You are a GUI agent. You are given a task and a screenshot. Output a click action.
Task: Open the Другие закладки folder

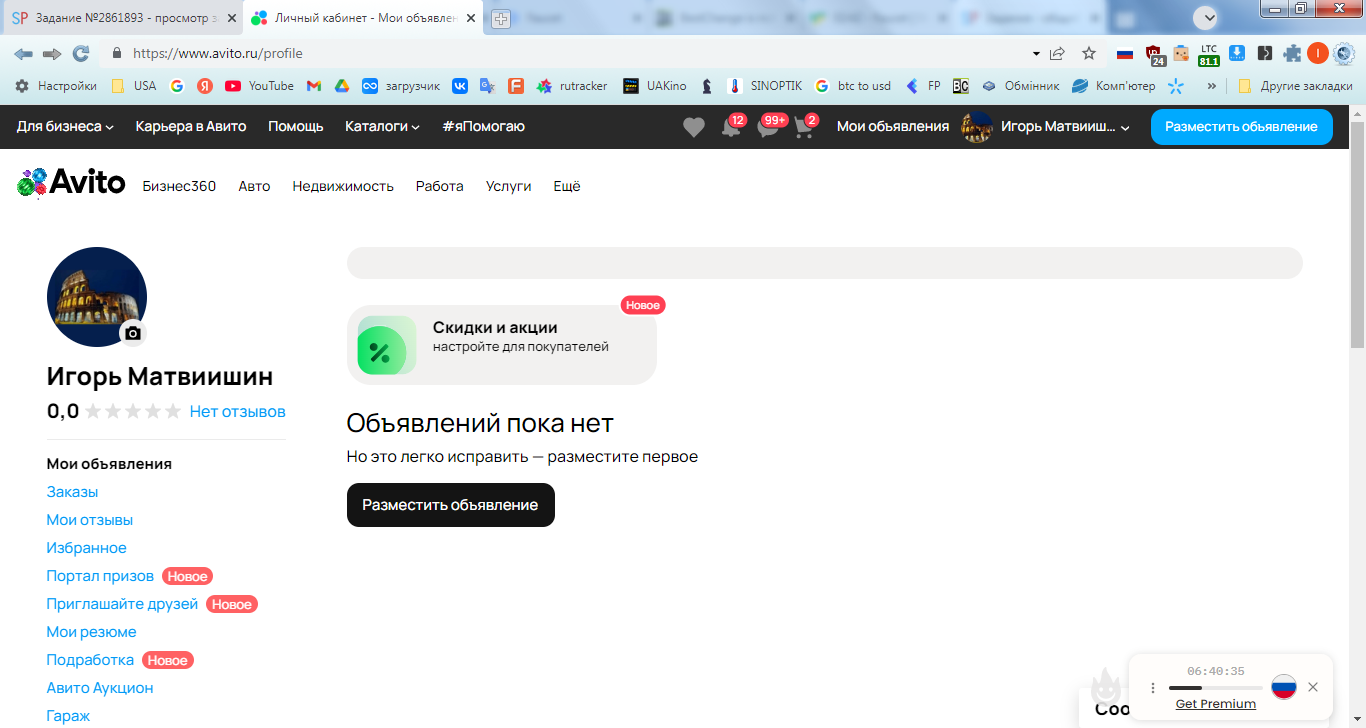(x=1295, y=86)
